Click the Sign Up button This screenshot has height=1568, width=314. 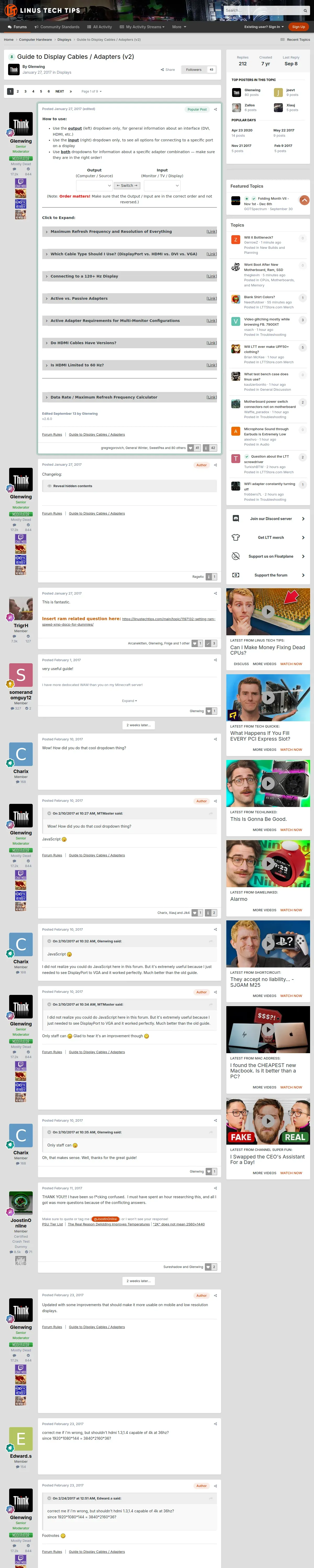point(298,27)
